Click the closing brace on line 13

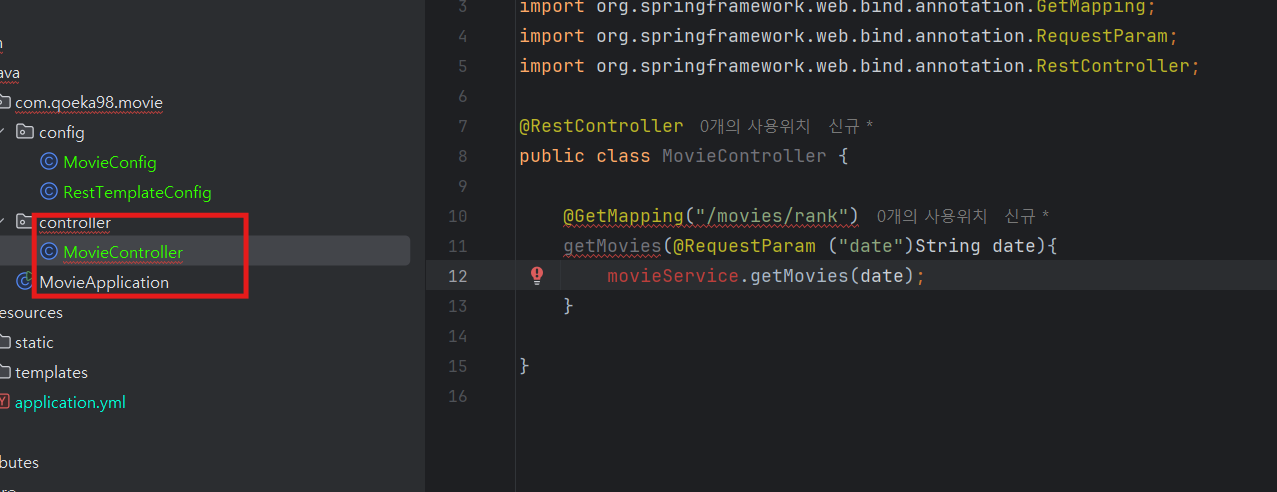click(568, 305)
